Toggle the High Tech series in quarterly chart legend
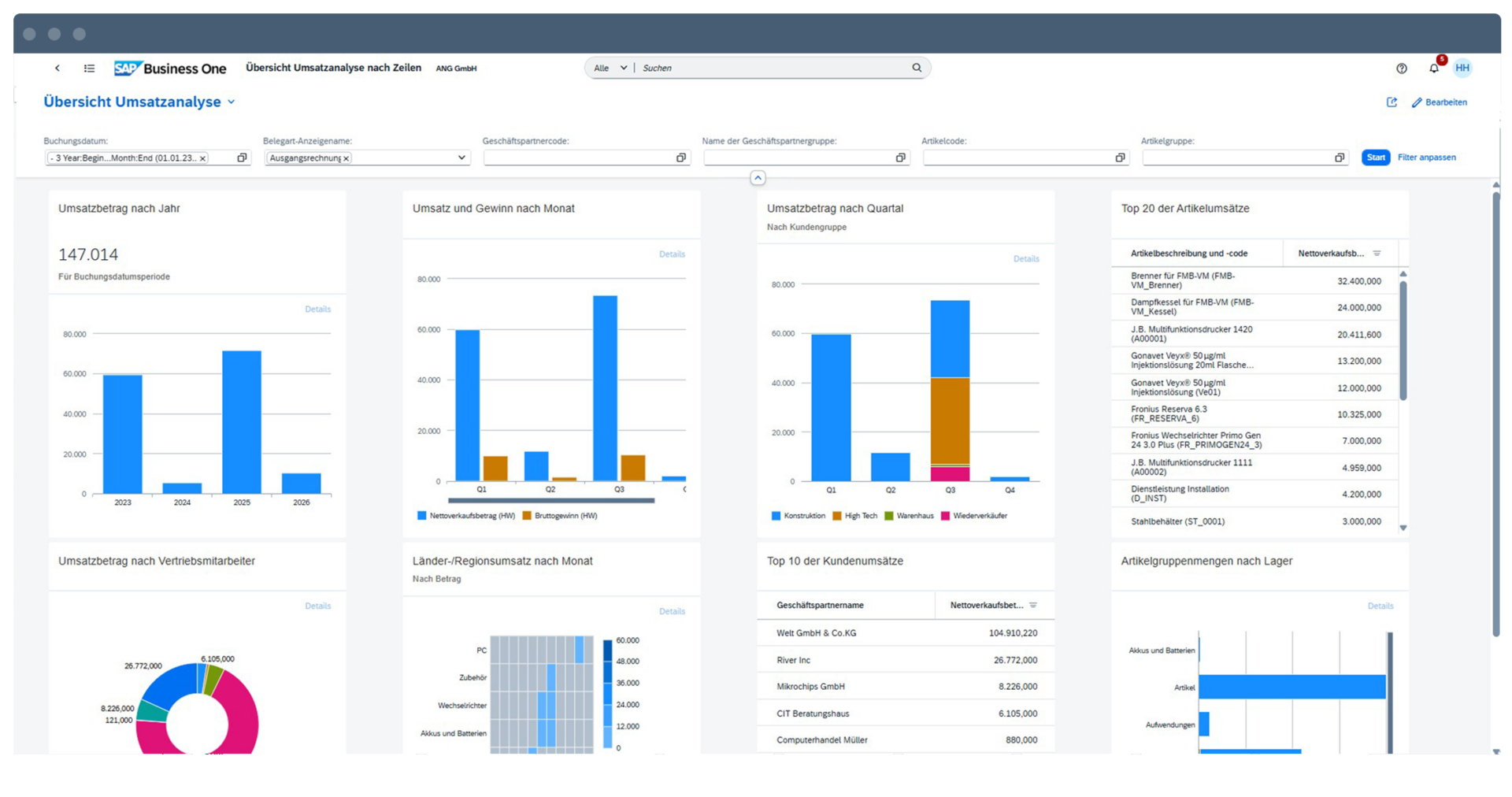 click(855, 516)
